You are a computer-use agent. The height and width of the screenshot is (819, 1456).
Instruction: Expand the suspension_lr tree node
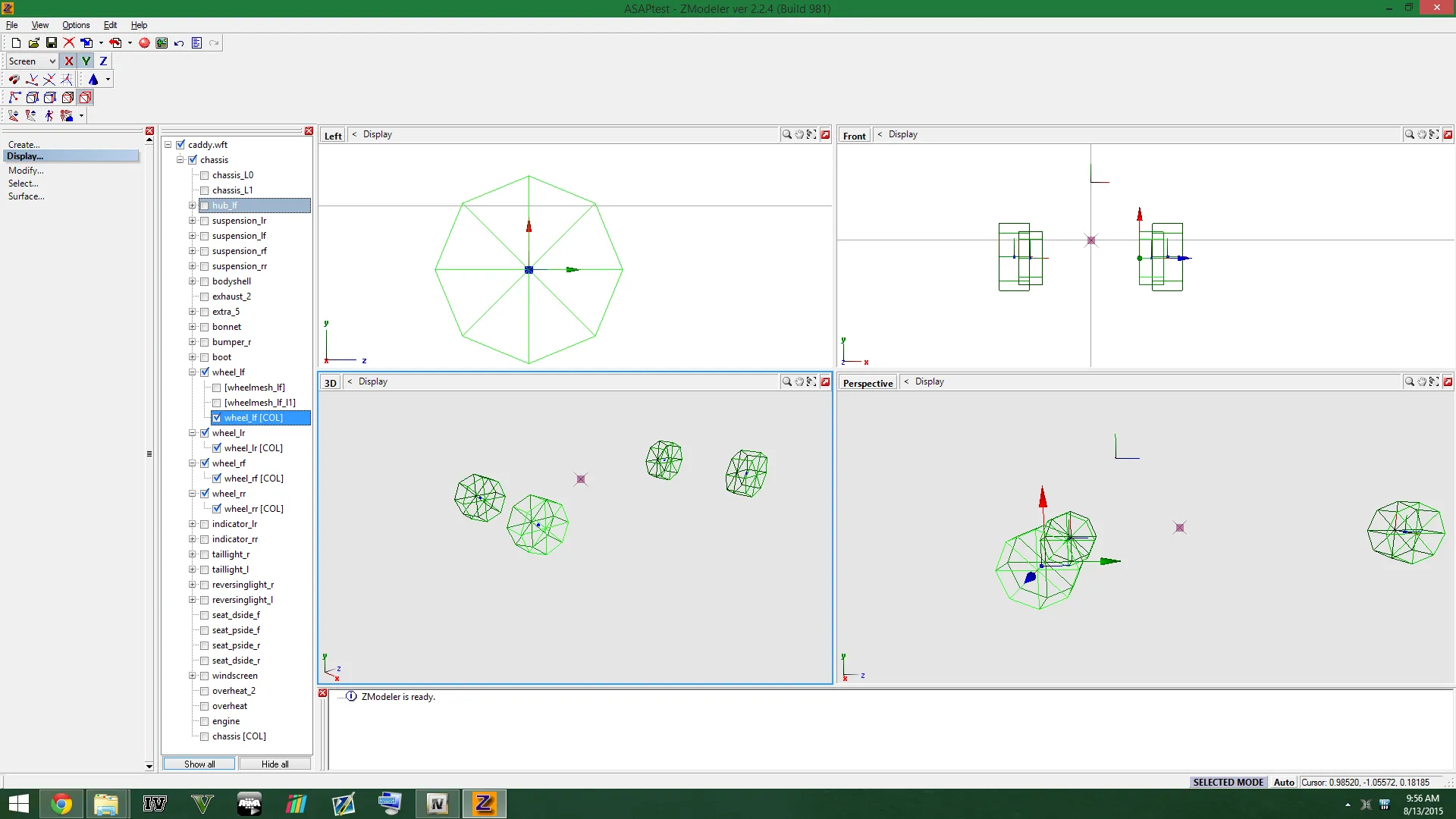(x=192, y=221)
